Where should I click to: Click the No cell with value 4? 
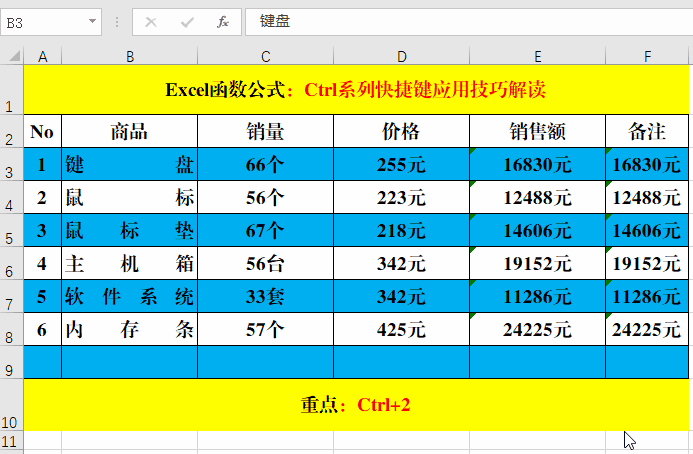(x=42, y=263)
